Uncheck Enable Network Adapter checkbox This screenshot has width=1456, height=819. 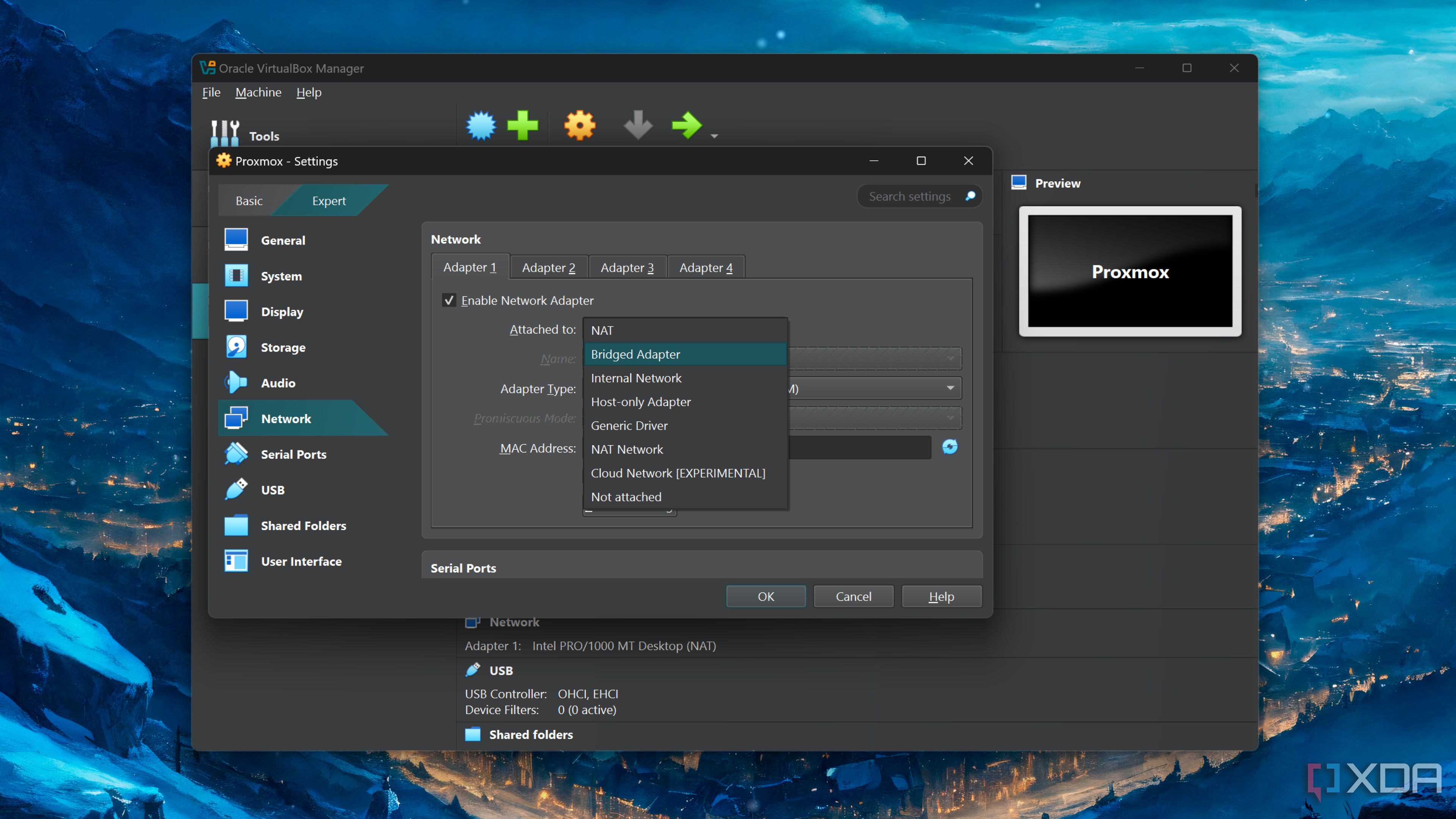(449, 301)
